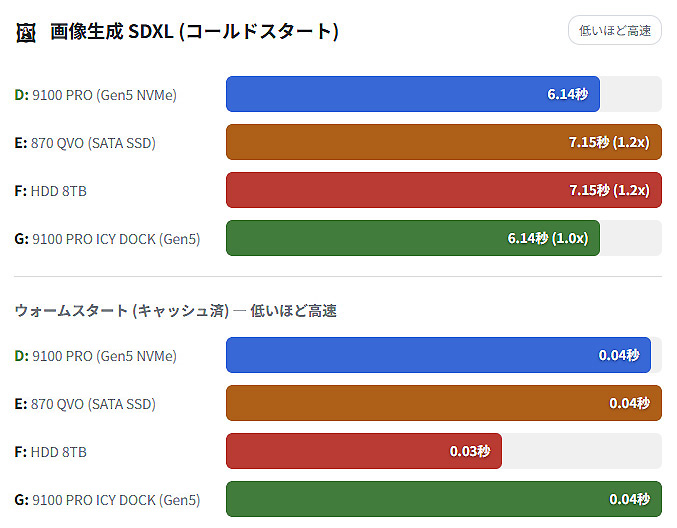
Task: Click the cold start G: 9100 PRO ICY DOCK label
Action: click(107, 239)
